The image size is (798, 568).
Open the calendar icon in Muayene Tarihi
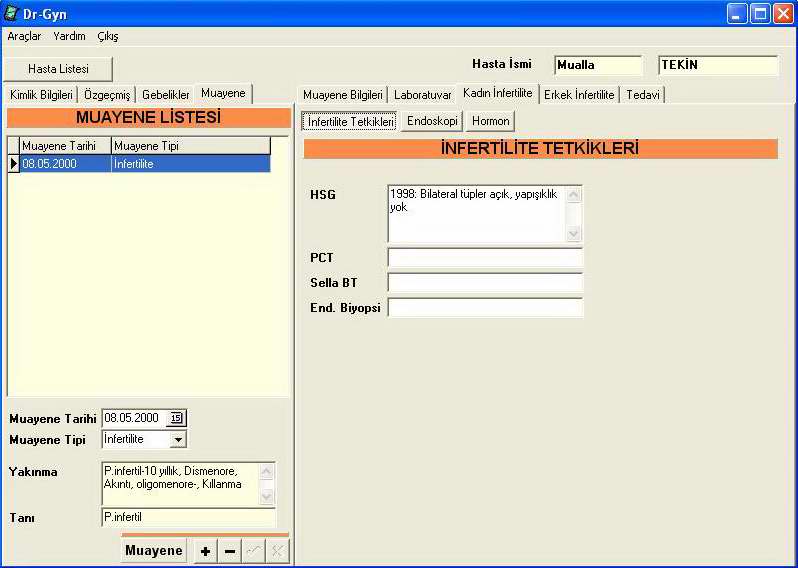tap(177, 418)
